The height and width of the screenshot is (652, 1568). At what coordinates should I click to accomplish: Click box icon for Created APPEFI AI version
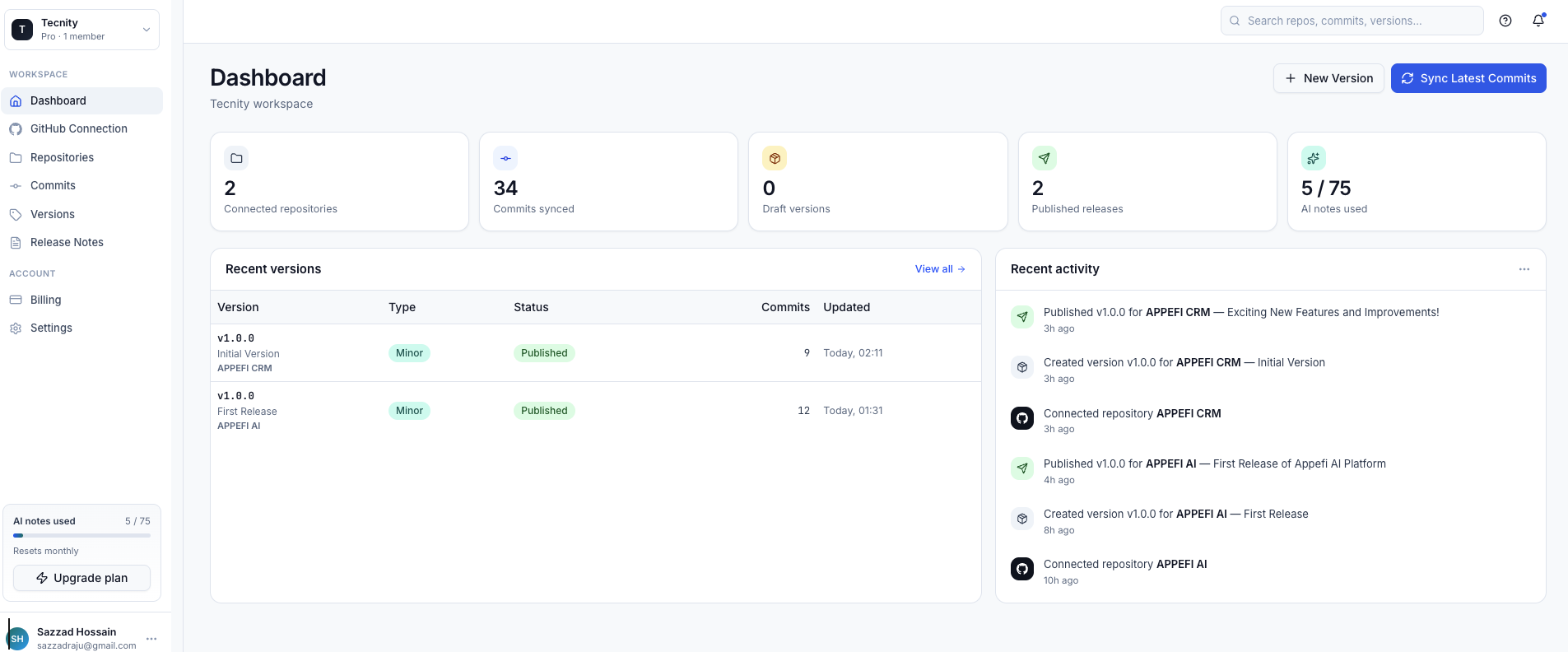[x=1022, y=519]
